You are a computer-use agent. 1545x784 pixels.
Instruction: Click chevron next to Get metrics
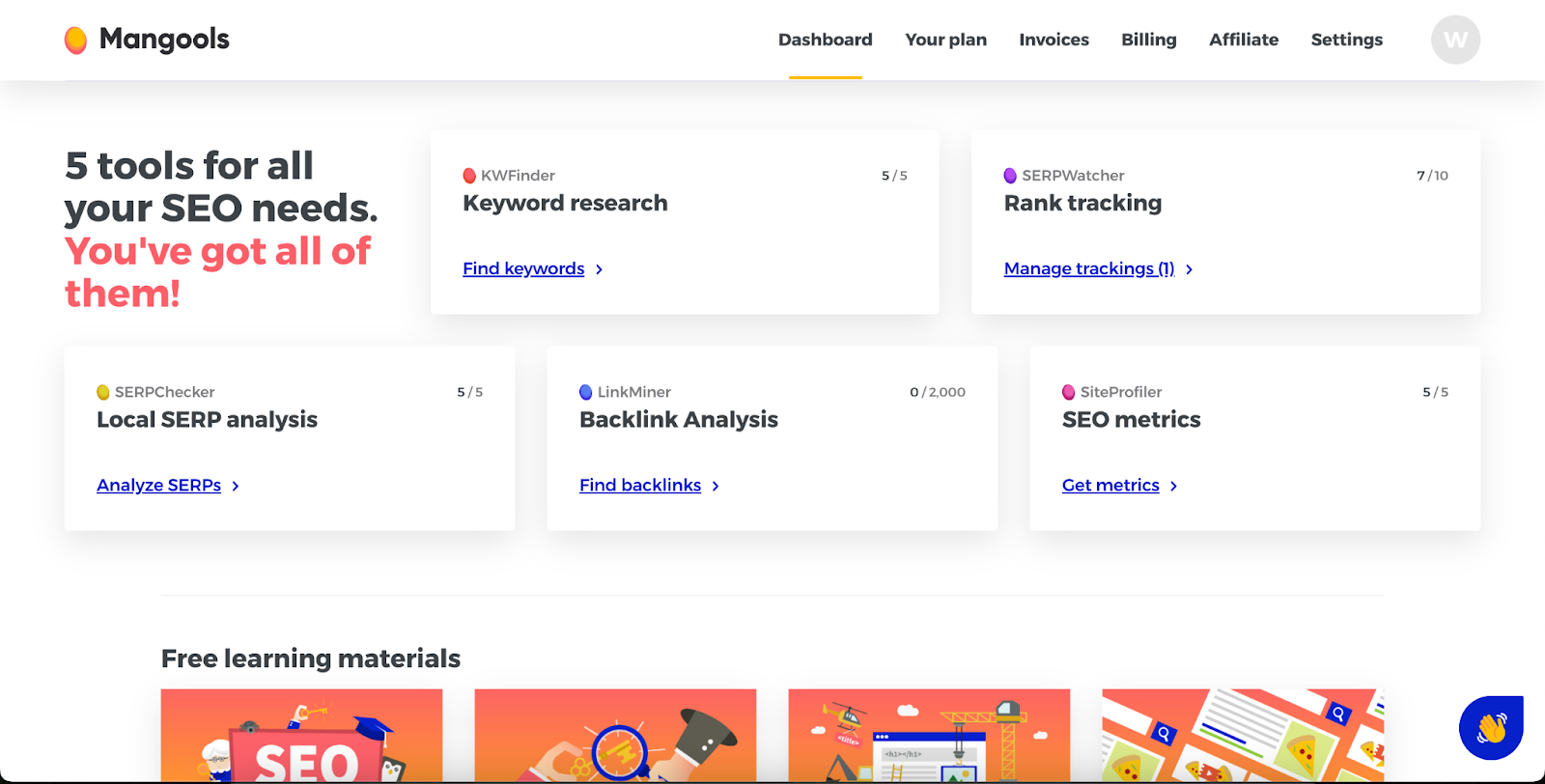click(1173, 486)
